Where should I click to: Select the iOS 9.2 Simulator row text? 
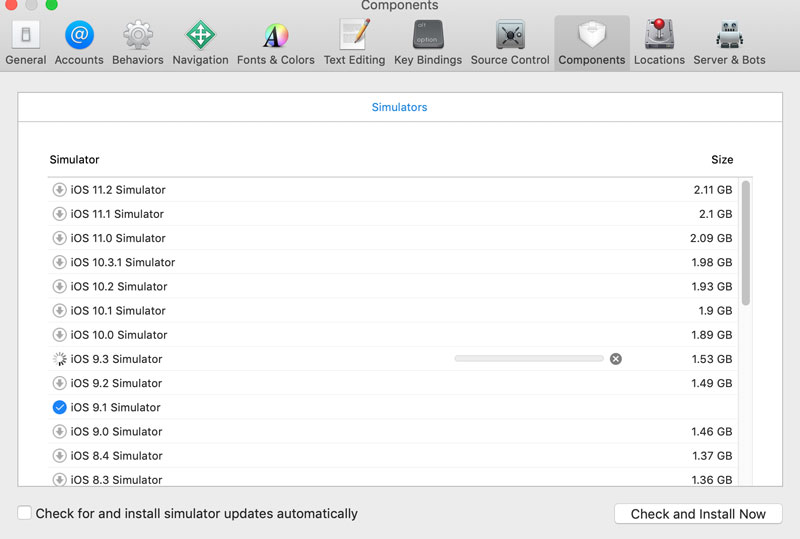(116, 383)
